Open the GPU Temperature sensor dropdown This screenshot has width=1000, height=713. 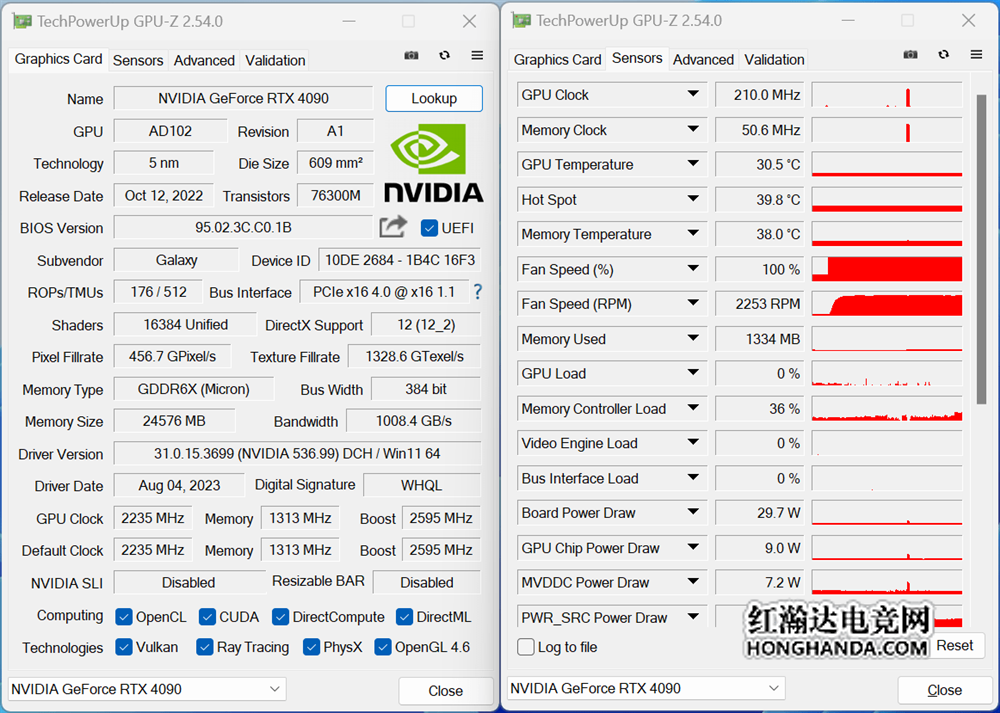[x=693, y=164]
